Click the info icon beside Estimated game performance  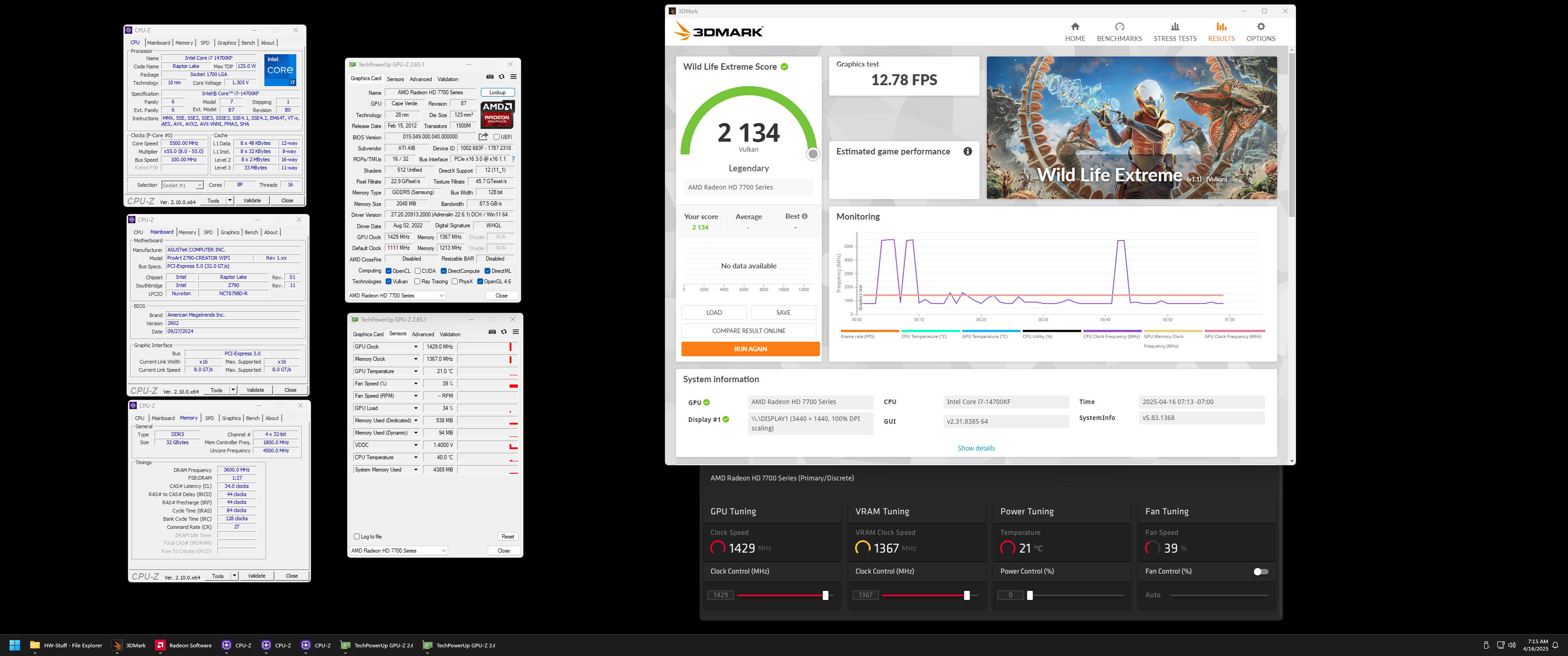968,152
